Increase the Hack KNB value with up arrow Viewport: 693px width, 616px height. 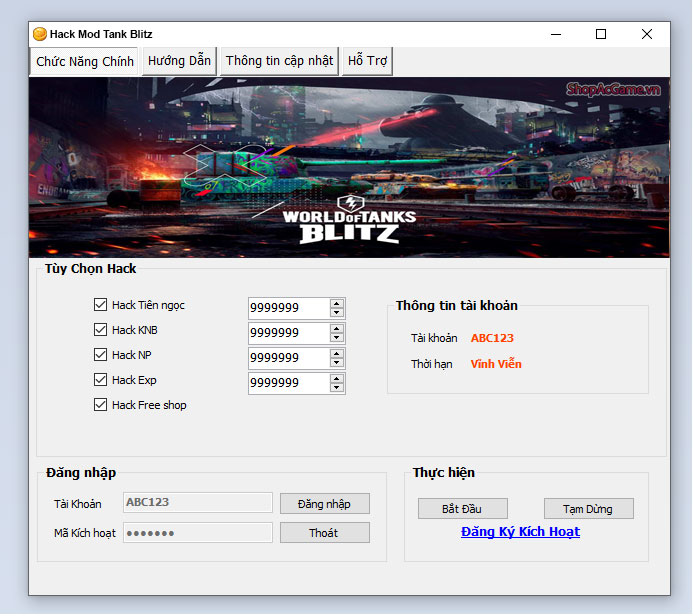pos(337,329)
